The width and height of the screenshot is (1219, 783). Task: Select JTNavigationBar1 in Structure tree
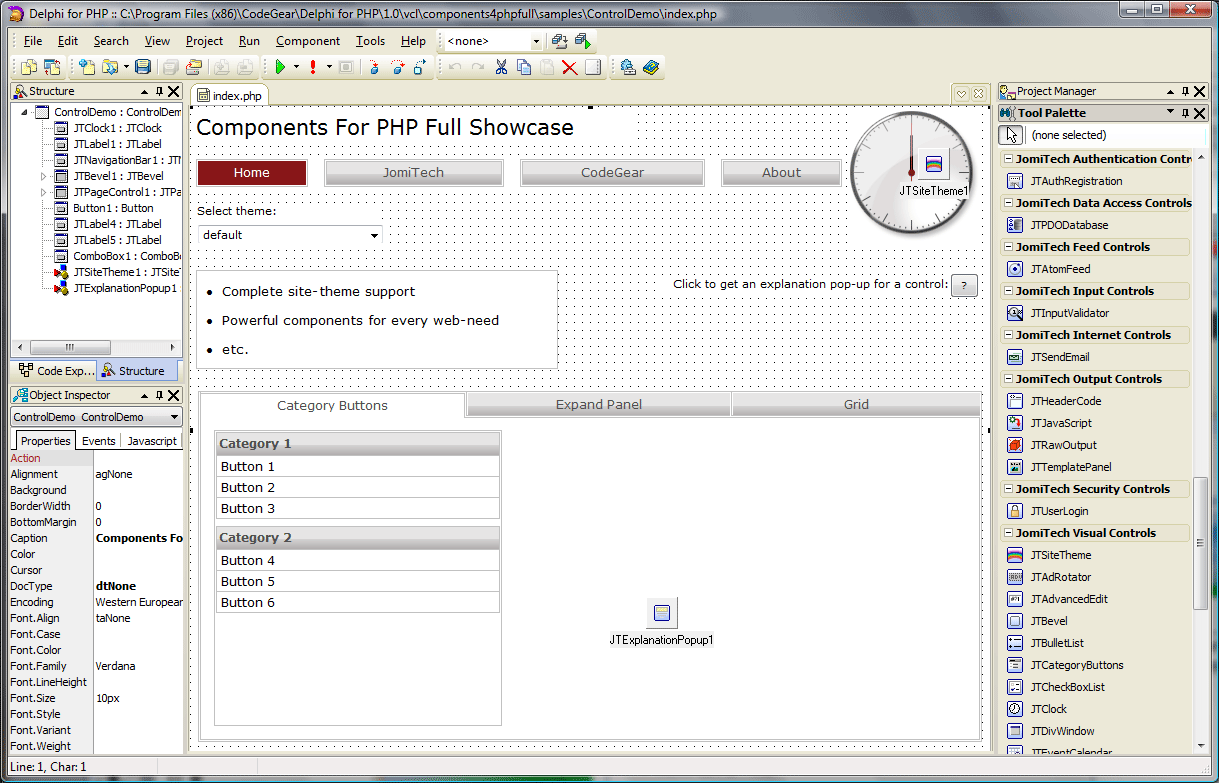(x=127, y=160)
